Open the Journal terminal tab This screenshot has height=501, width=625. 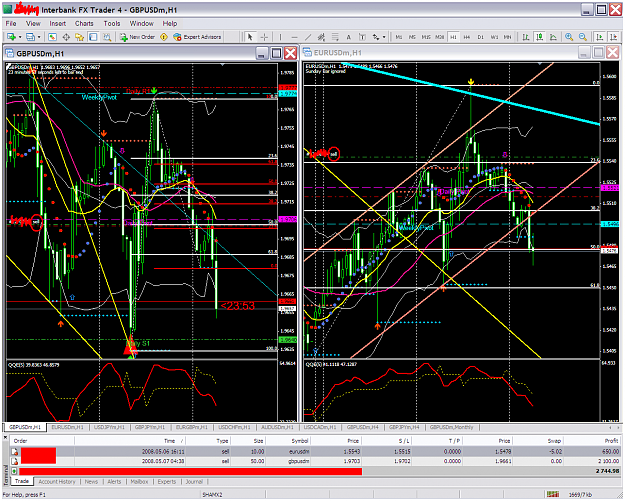(194, 481)
